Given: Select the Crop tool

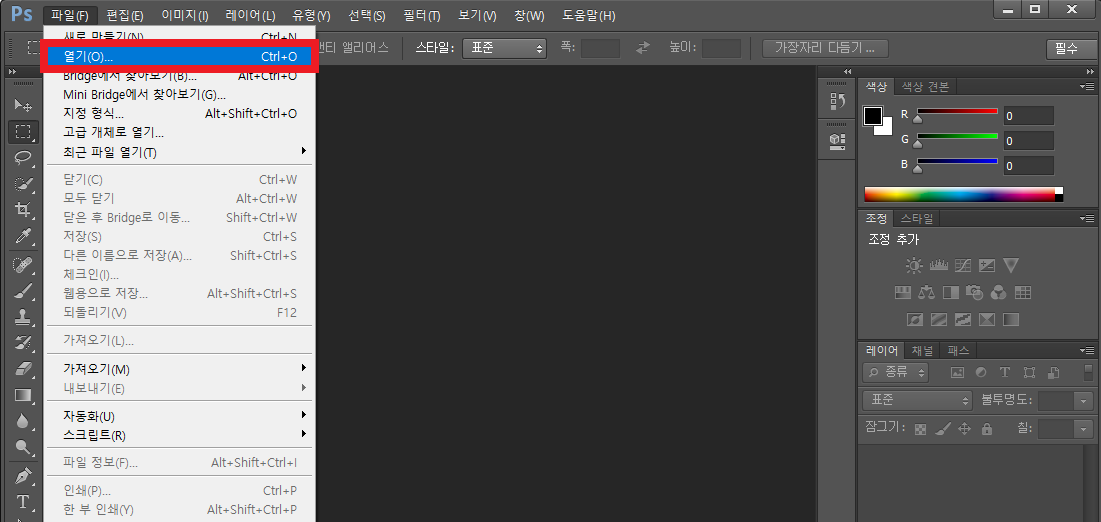Looking at the screenshot, I should (x=23, y=209).
